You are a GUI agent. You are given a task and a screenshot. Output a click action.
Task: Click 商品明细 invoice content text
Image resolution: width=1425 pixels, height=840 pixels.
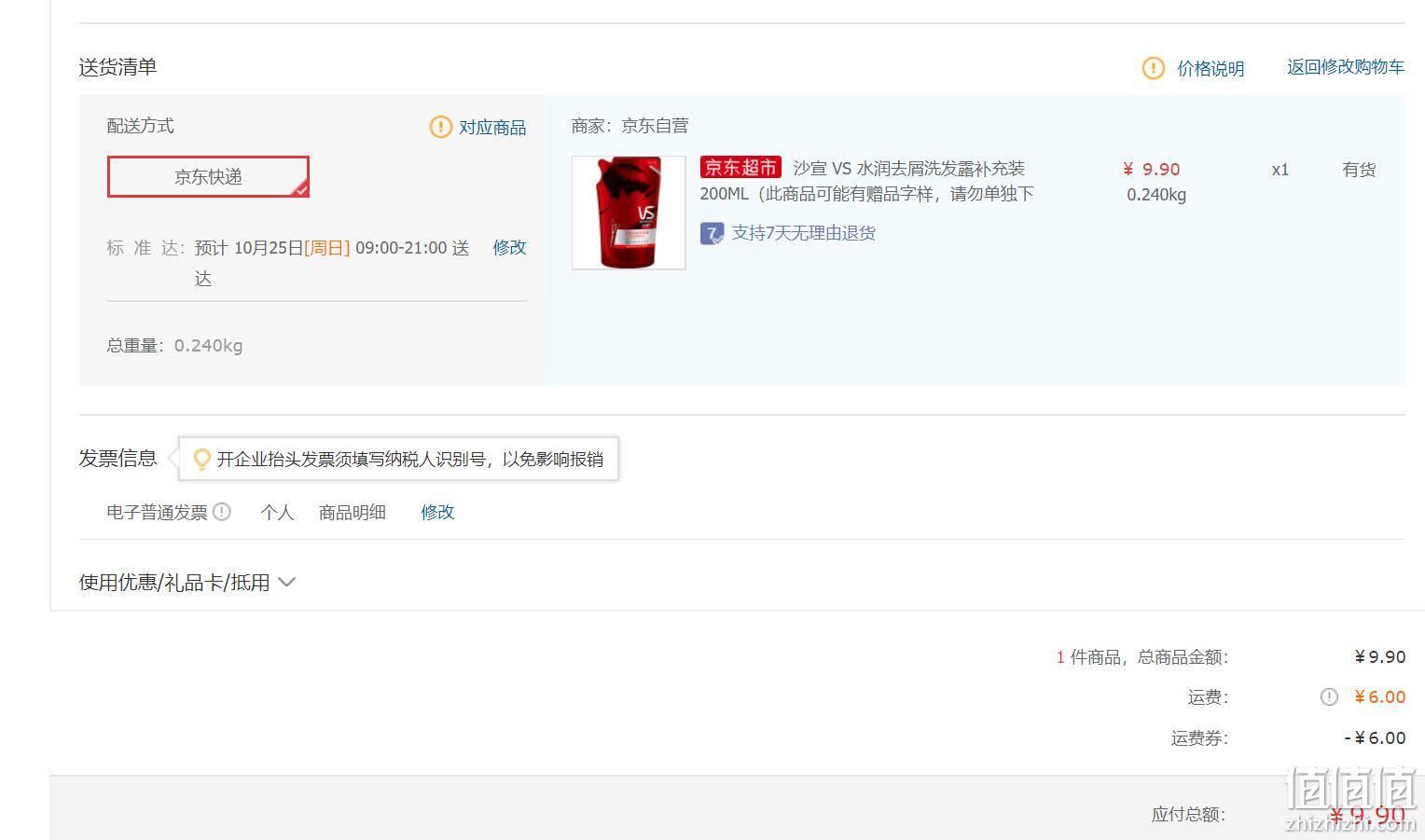pyautogui.click(x=353, y=512)
